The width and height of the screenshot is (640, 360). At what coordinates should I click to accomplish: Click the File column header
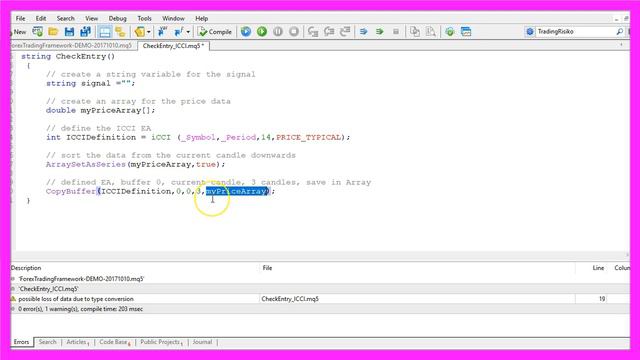point(267,268)
